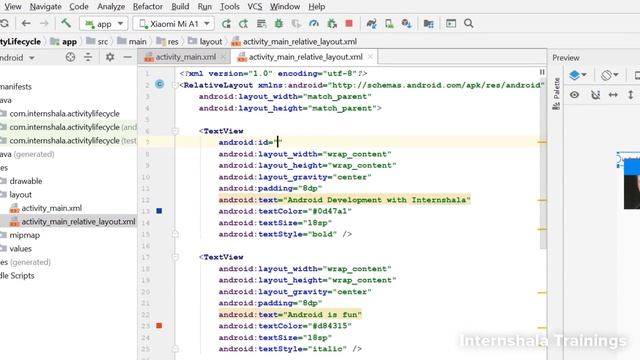Click the green Debug bug icon

click(279, 24)
